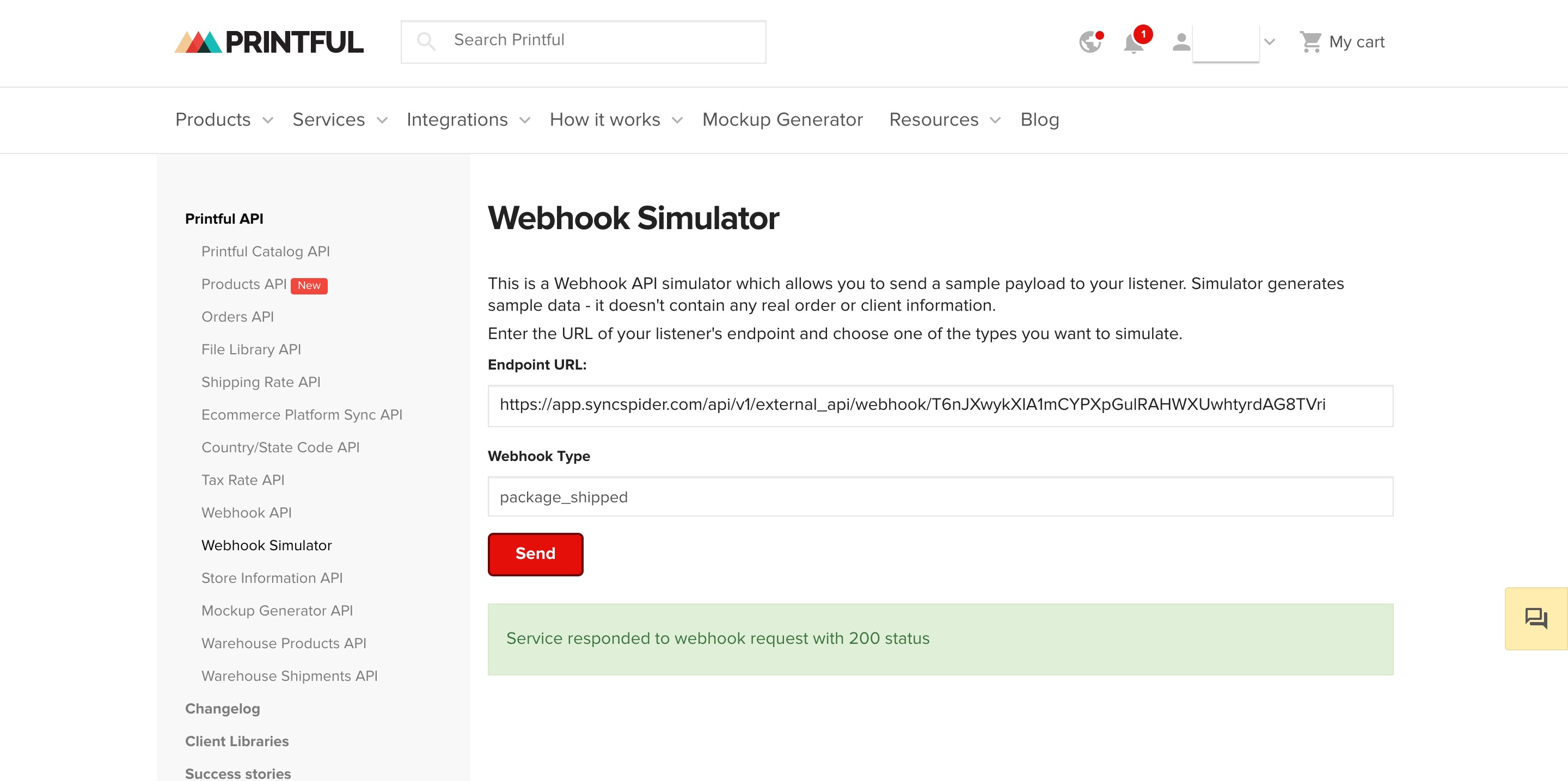Open the How it works menu
The height and width of the screenshot is (781, 1568).
pyautogui.click(x=605, y=120)
